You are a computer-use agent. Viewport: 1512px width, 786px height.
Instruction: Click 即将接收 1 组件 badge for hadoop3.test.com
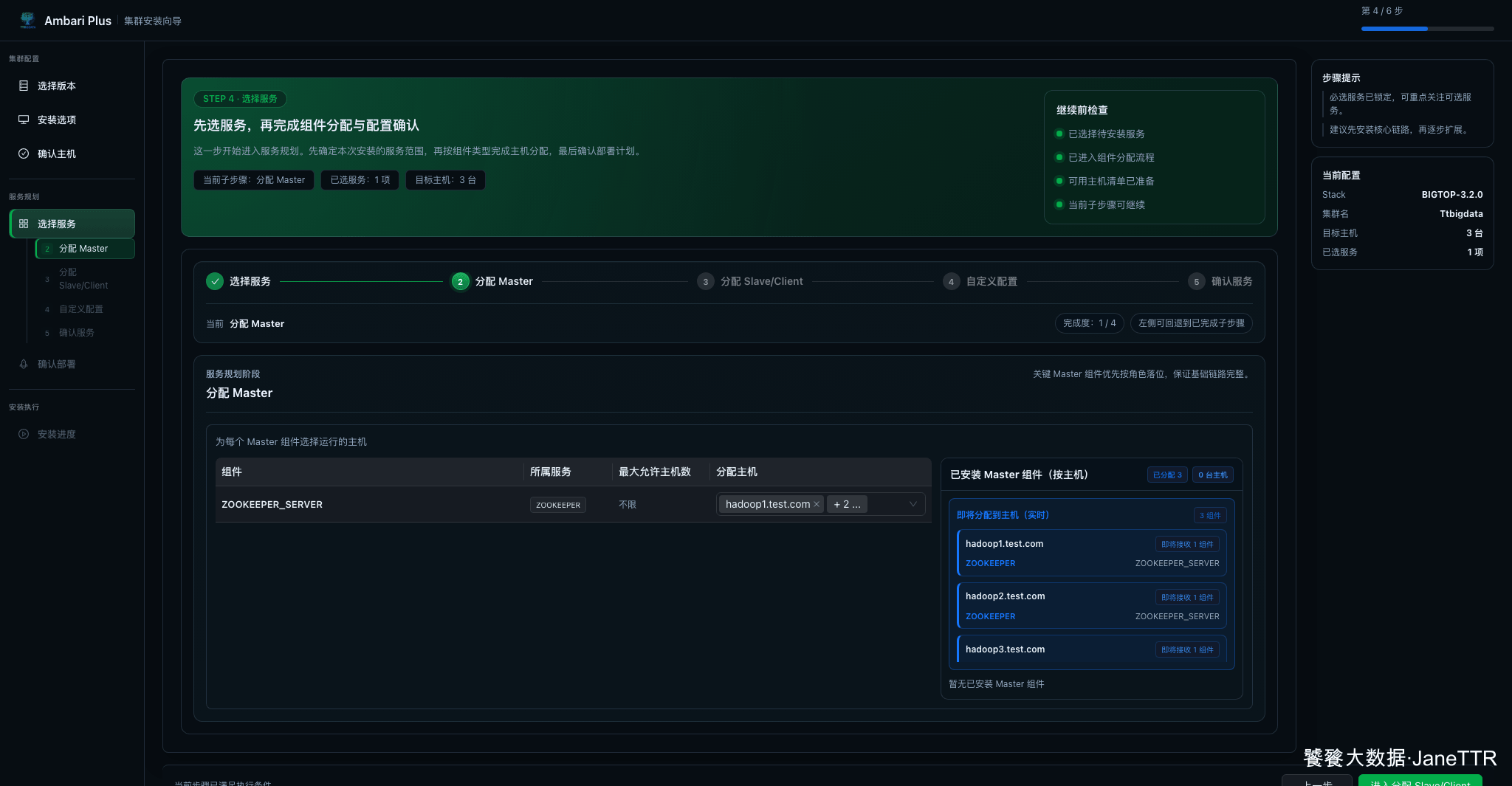[x=1187, y=650]
